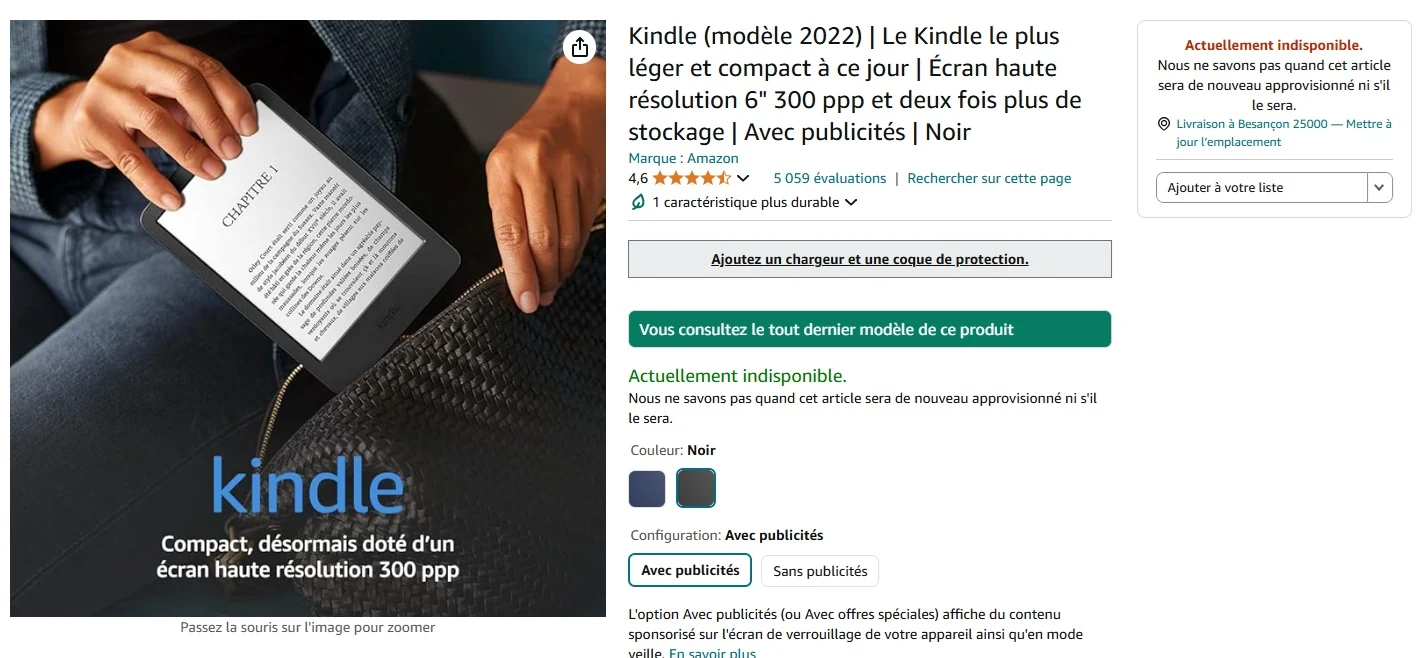1418x658 pixels.
Task: Click the 'Ajouter à votre liste' button
Action: pos(1262,187)
